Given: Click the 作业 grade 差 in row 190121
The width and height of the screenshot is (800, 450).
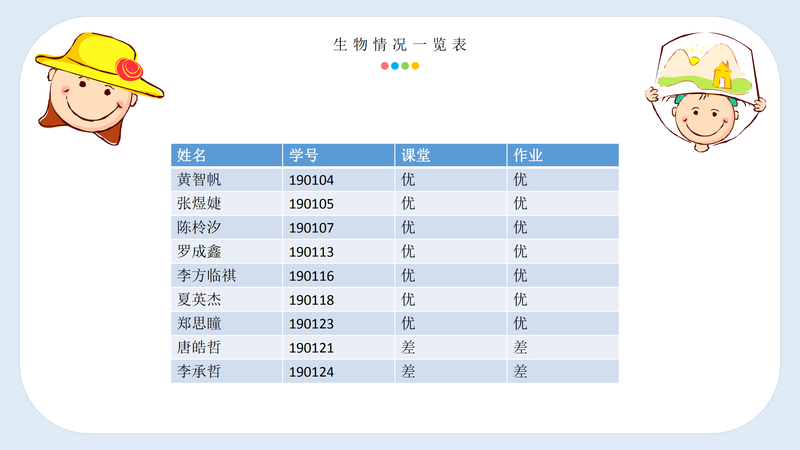Looking at the screenshot, I should (x=520, y=347).
